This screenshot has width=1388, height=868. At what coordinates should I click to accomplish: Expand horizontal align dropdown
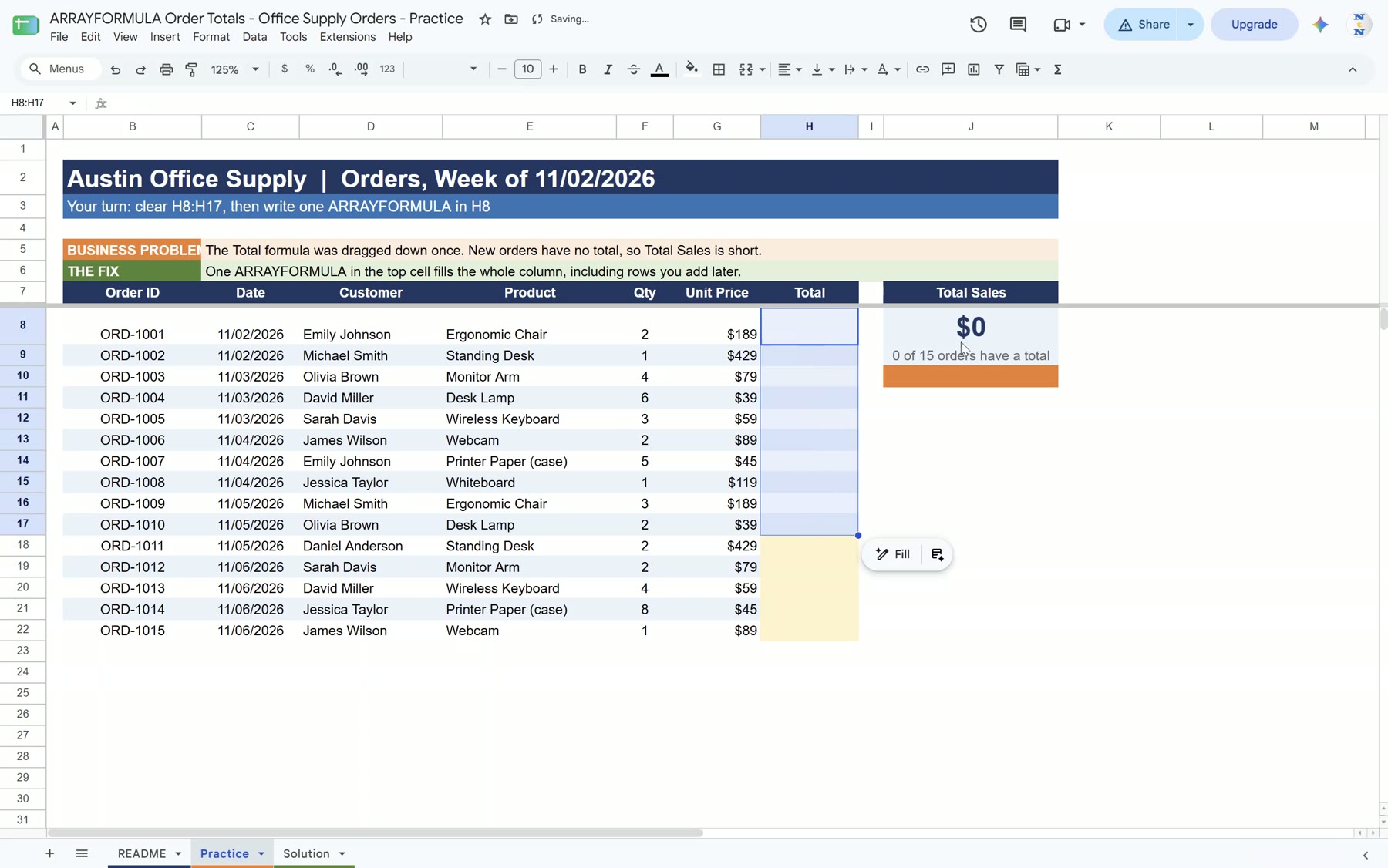pyautogui.click(x=799, y=69)
